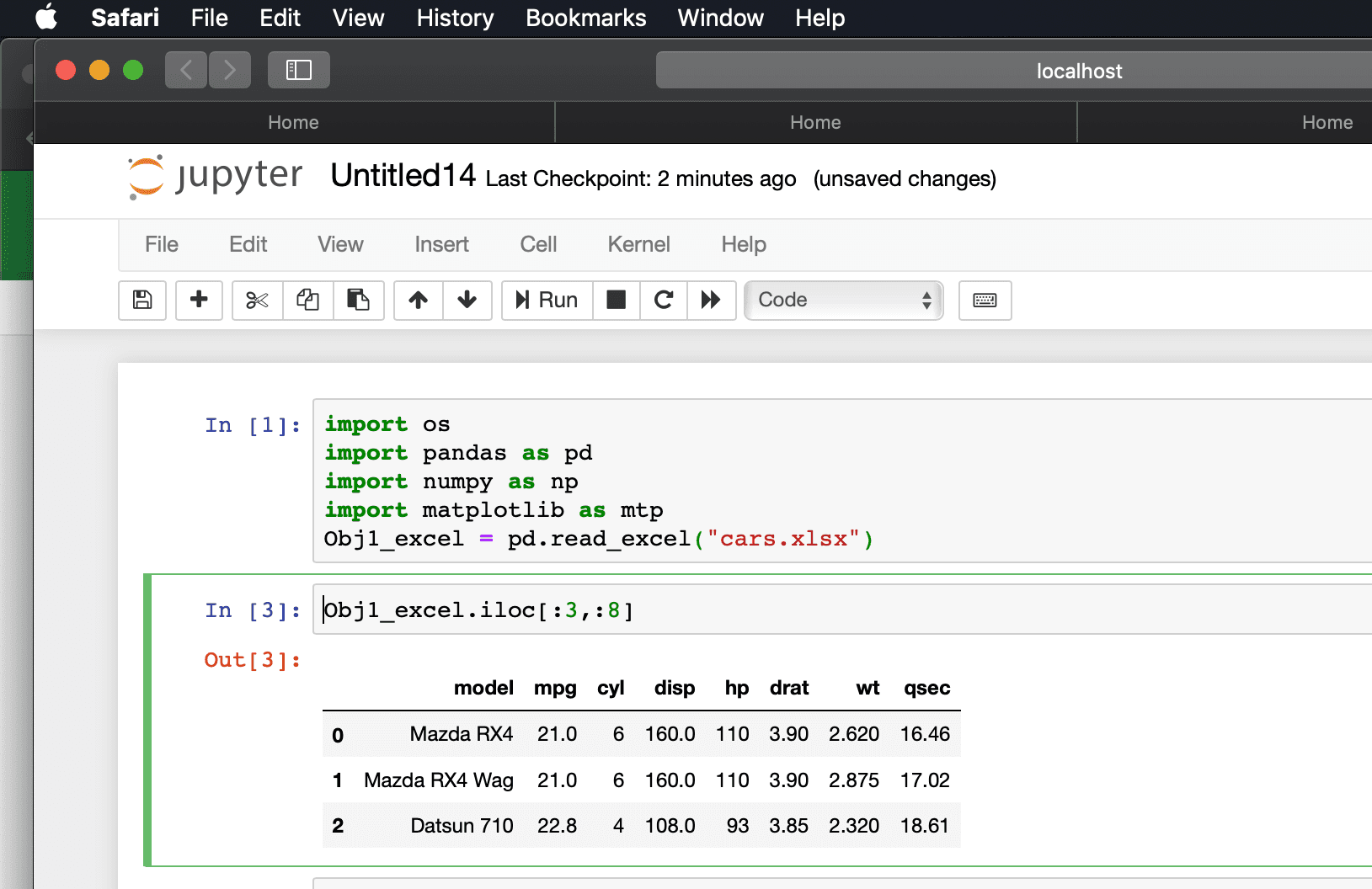Rename the notebook title Untitled14
The image size is (1372, 889).
pos(403,176)
